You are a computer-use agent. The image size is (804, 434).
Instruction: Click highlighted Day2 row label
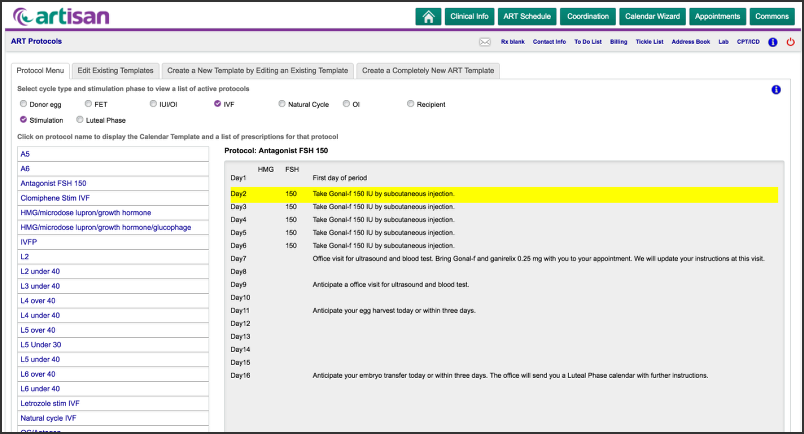[x=238, y=194]
